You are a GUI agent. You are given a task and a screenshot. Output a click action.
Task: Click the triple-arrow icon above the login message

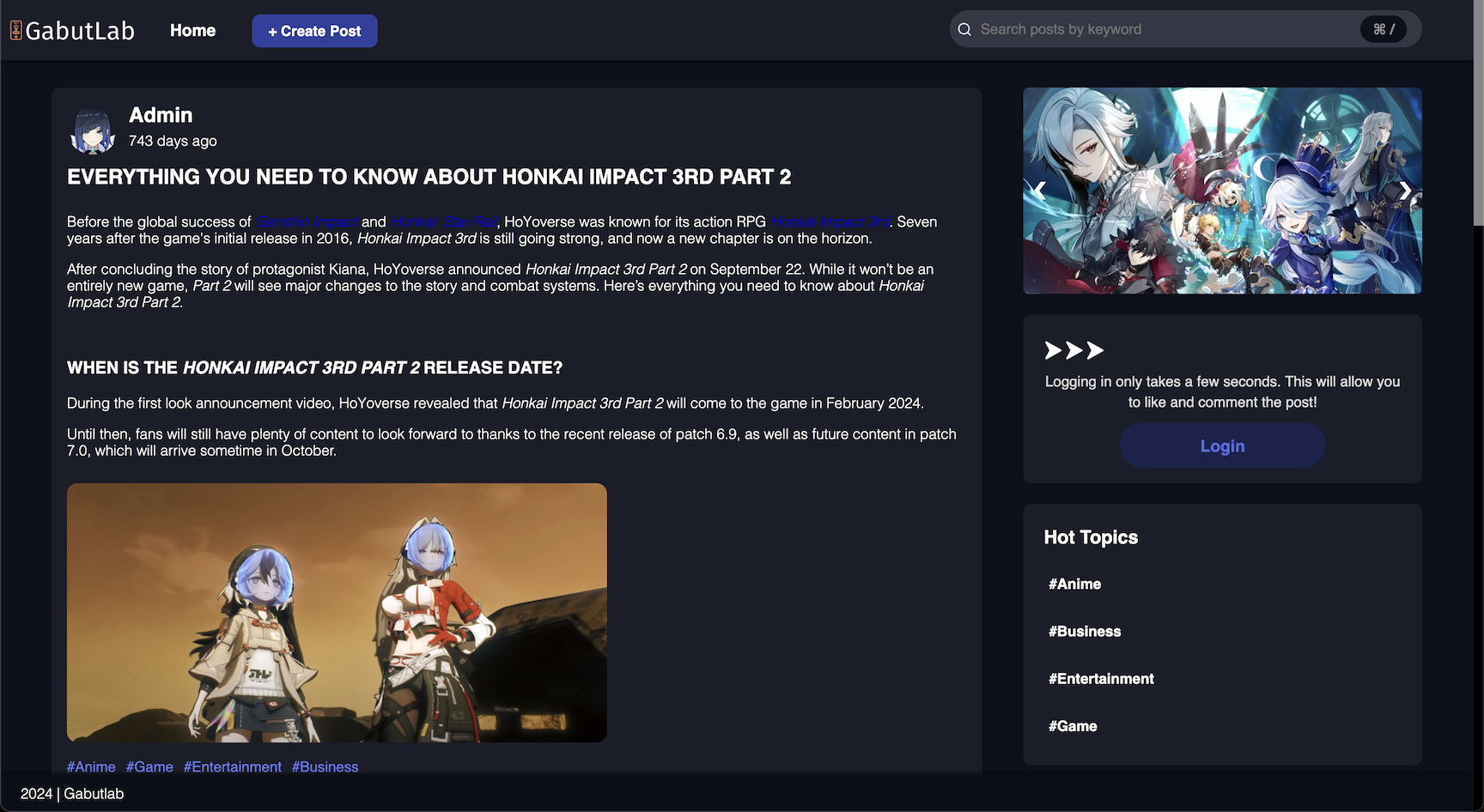[x=1073, y=350]
